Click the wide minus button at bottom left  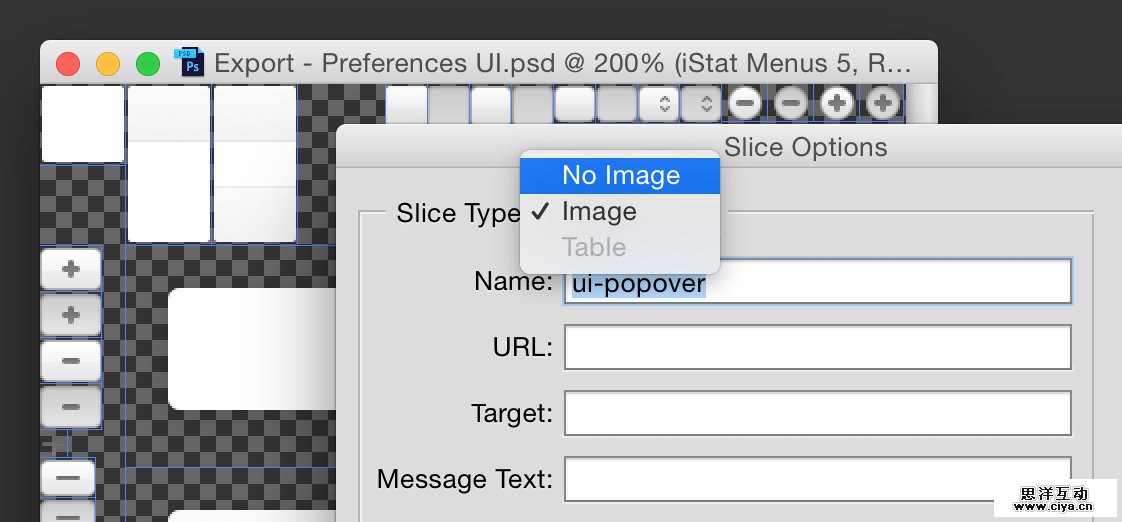click(x=68, y=478)
